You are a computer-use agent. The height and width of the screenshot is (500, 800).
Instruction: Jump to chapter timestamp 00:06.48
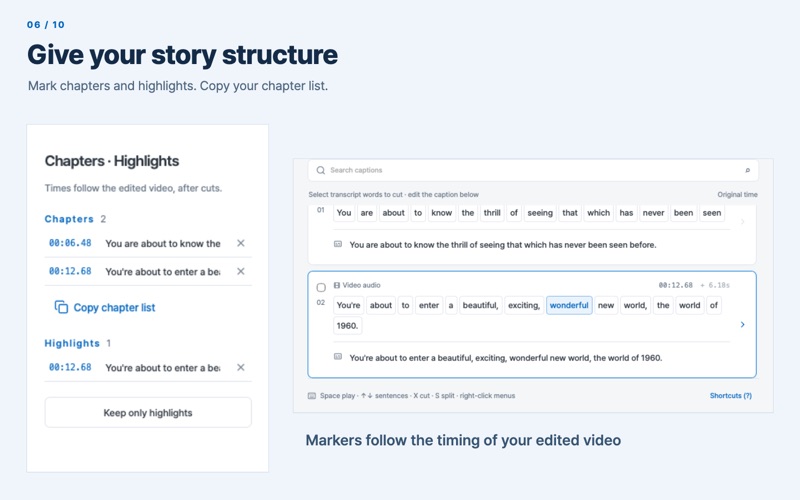pos(70,243)
